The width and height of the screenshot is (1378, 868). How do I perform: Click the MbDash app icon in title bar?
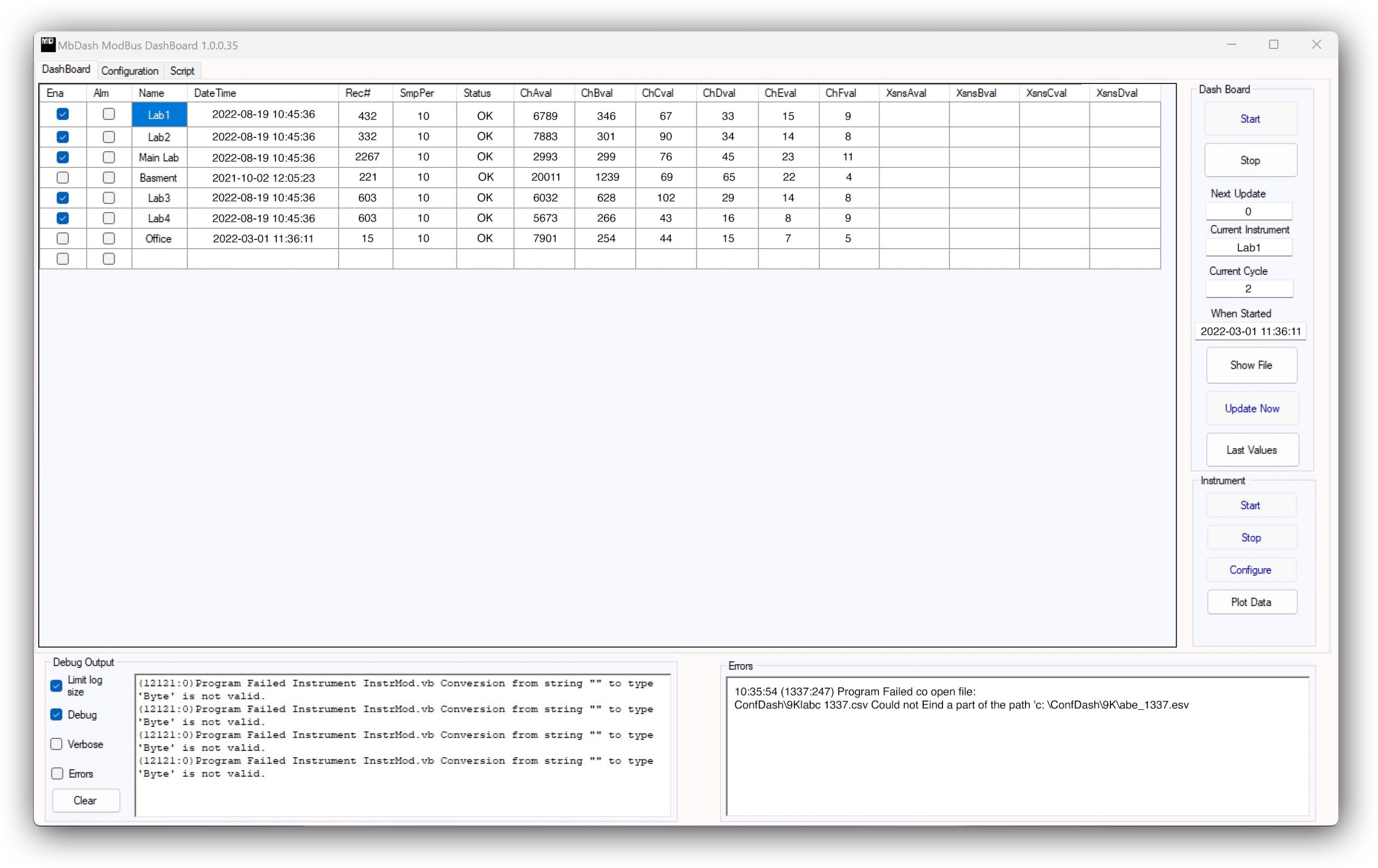point(48,45)
